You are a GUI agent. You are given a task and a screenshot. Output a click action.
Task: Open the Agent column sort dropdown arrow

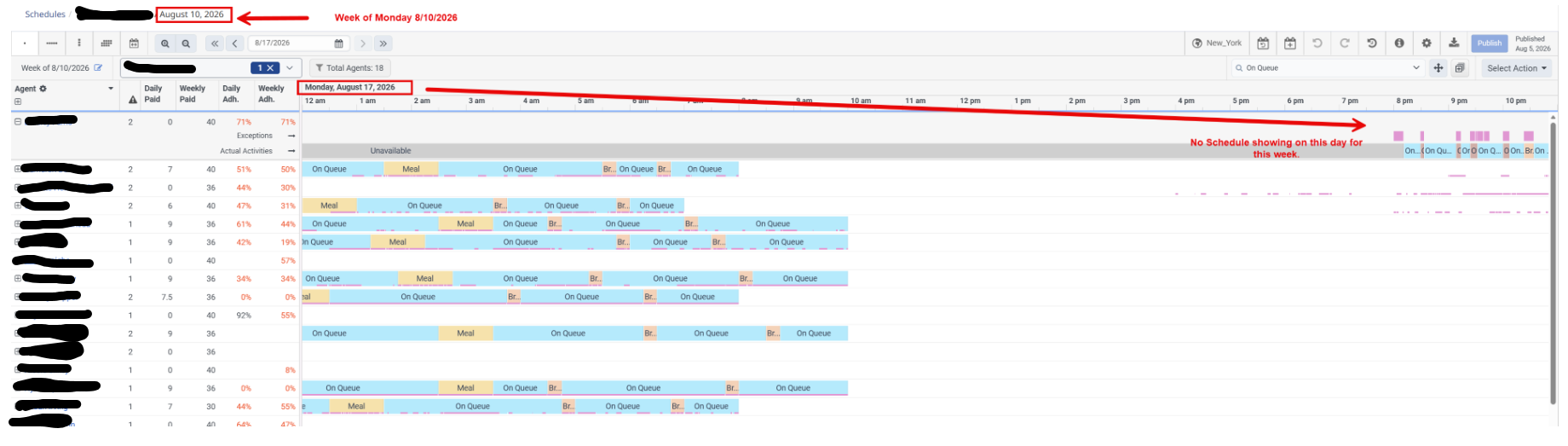(x=111, y=89)
